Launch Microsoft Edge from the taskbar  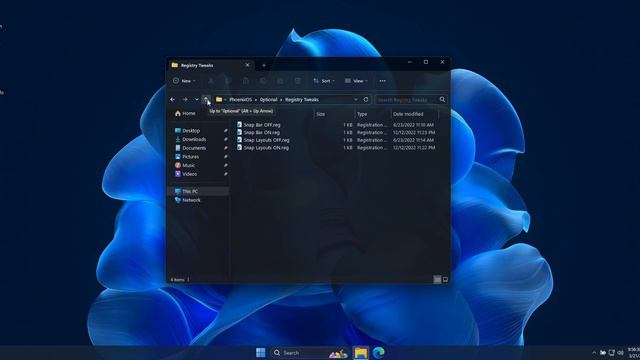(x=379, y=353)
